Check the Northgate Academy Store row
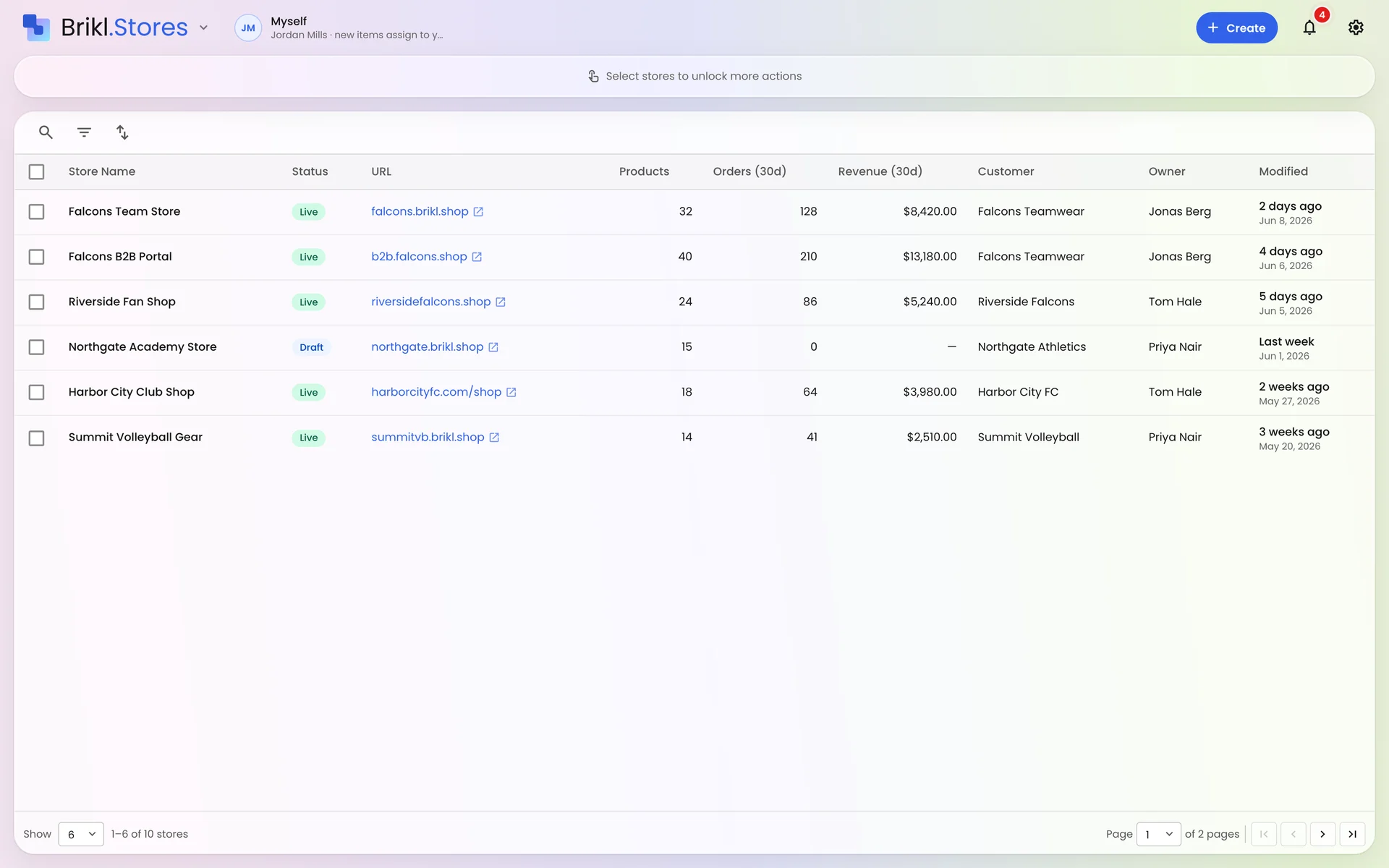1389x868 pixels. 36,347
